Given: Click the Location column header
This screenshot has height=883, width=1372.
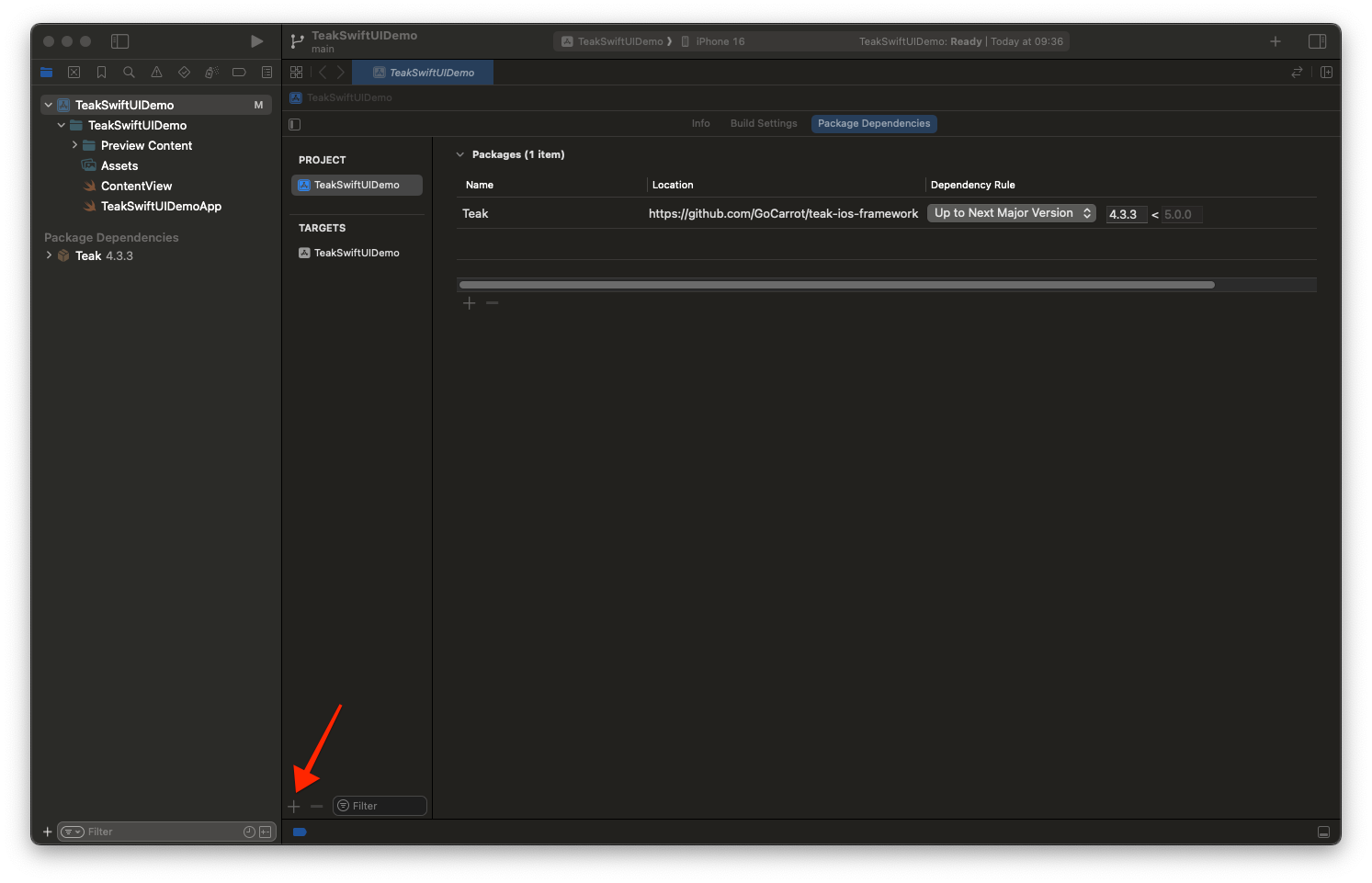Looking at the screenshot, I should 673,186.
